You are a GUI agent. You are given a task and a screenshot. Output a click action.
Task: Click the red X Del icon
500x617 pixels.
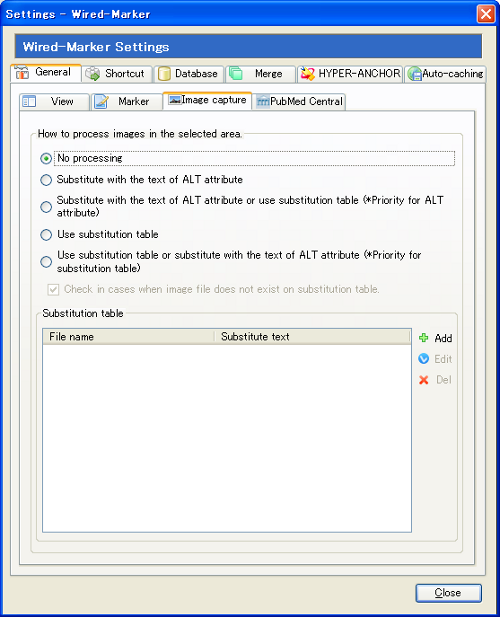tap(424, 380)
